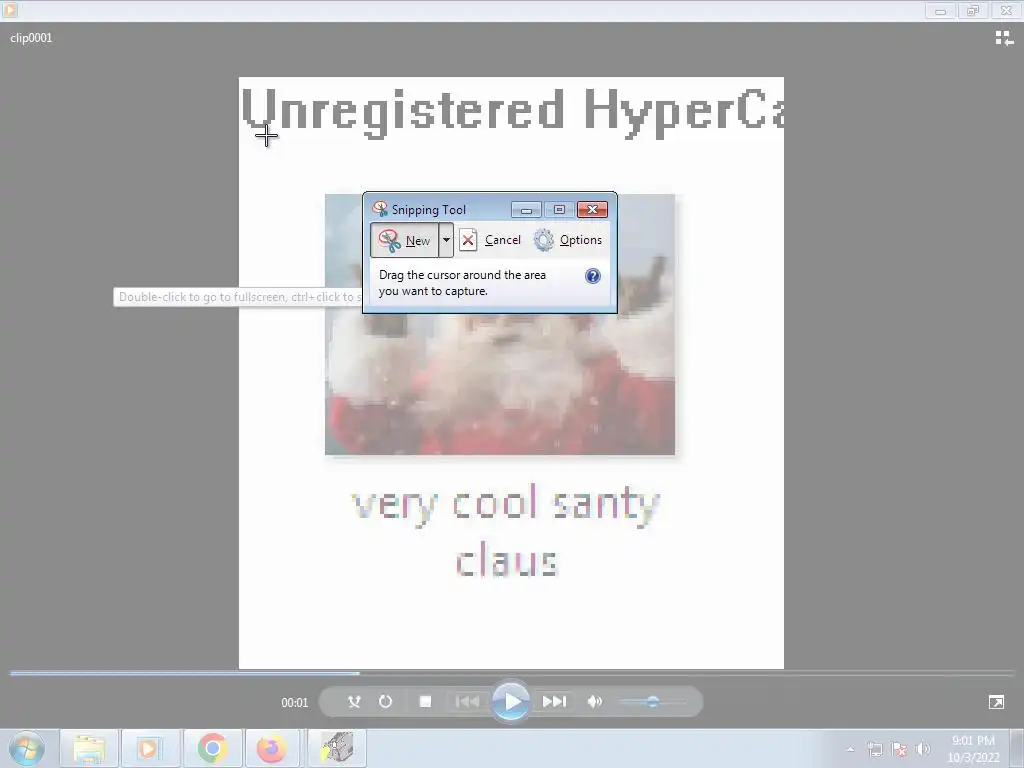Enter full screen view

(996, 702)
